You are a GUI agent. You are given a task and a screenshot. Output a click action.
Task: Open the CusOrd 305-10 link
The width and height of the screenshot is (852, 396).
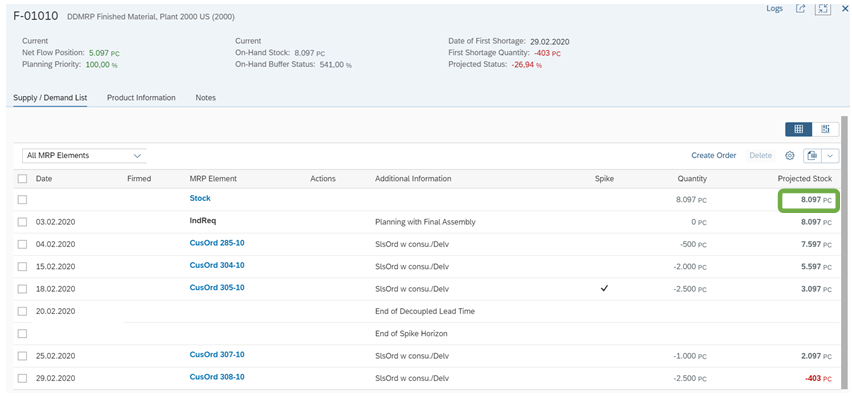217,287
